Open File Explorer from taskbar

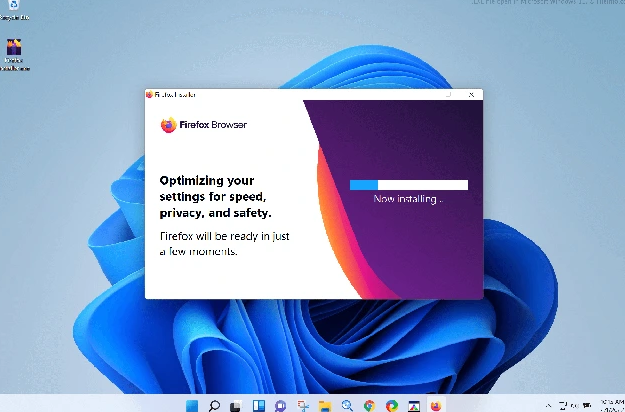tap(325, 405)
